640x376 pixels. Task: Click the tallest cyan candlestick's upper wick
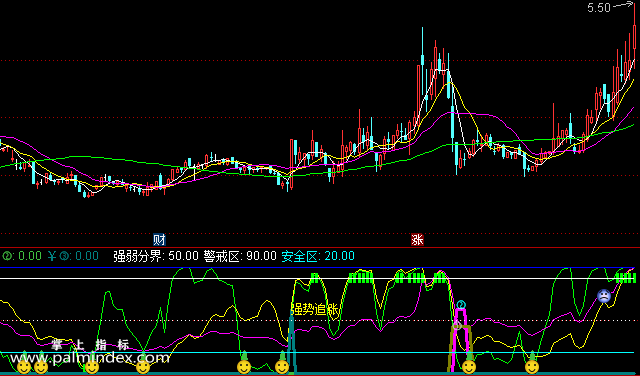[x=422, y=41]
